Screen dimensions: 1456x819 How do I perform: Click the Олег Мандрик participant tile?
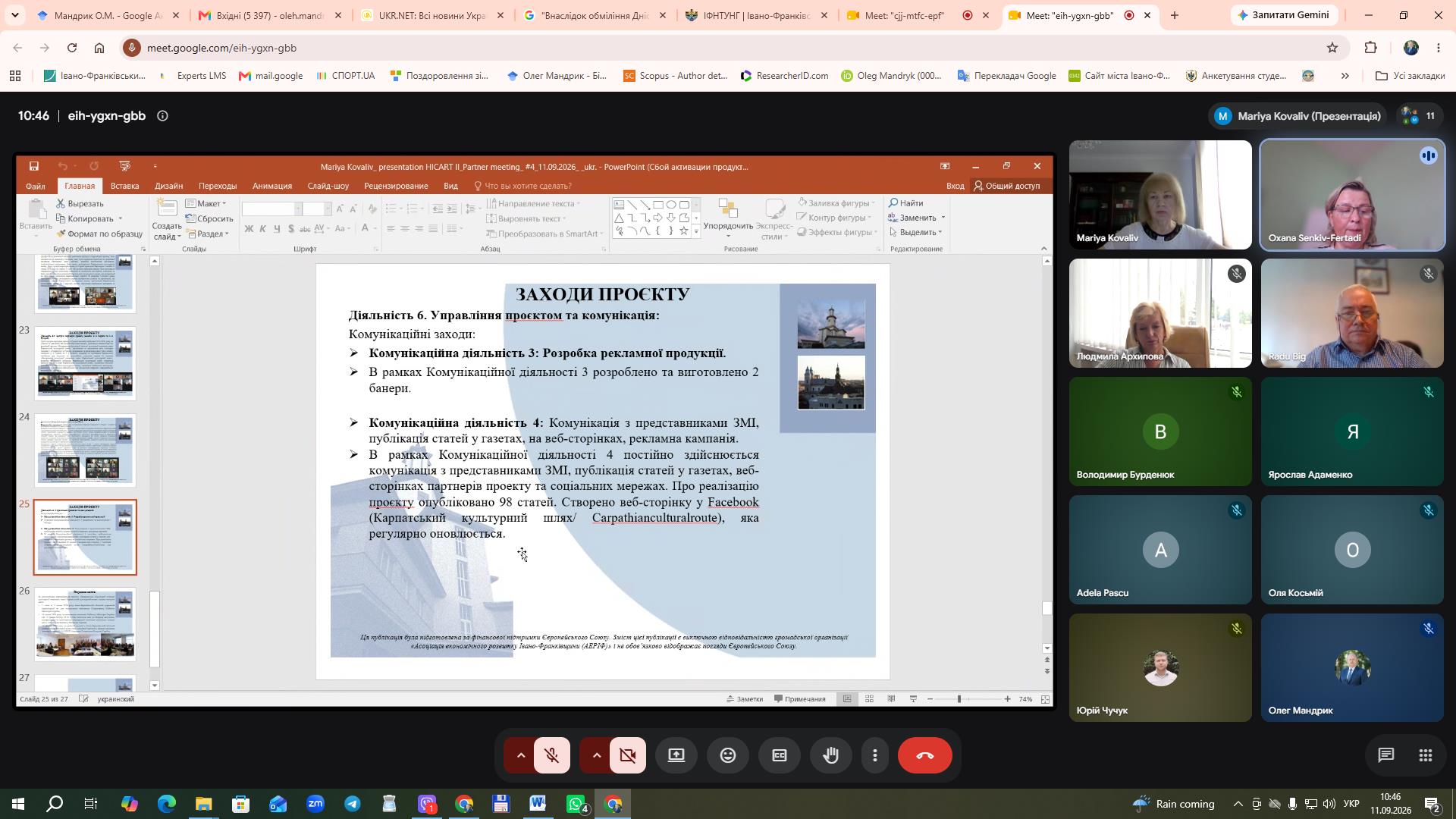[x=1352, y=668]
